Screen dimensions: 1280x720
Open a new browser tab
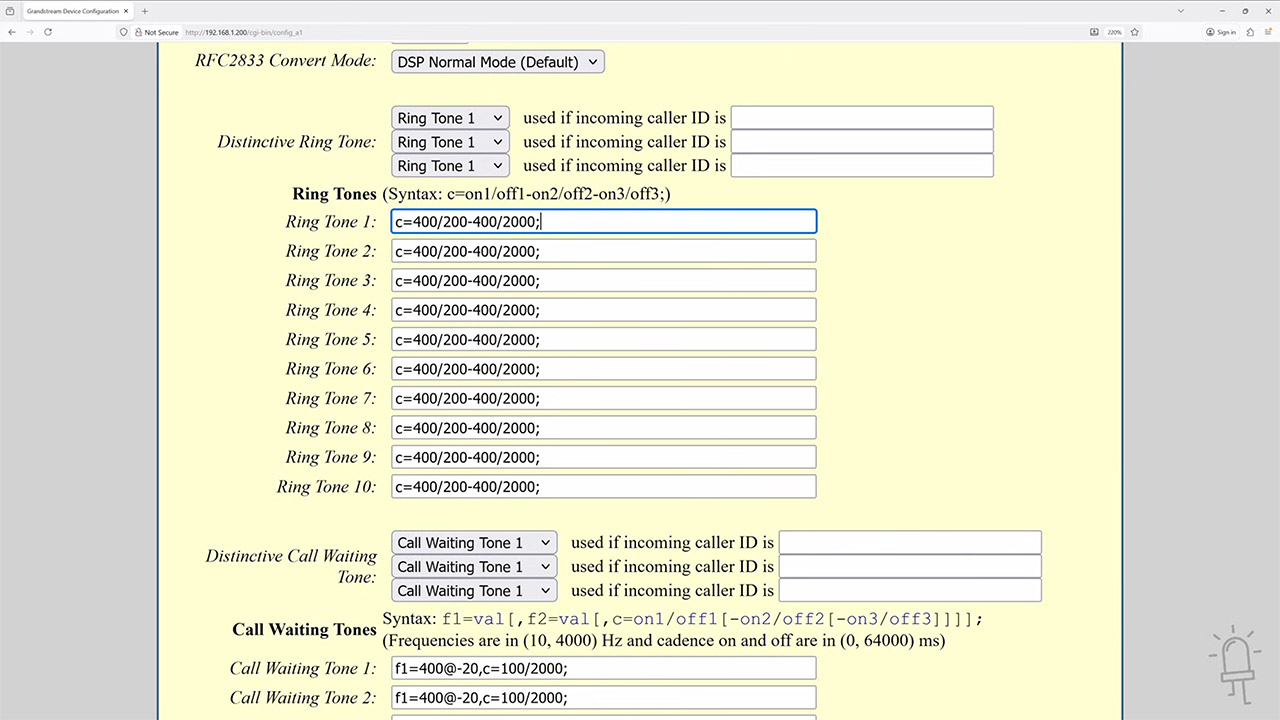145,11
